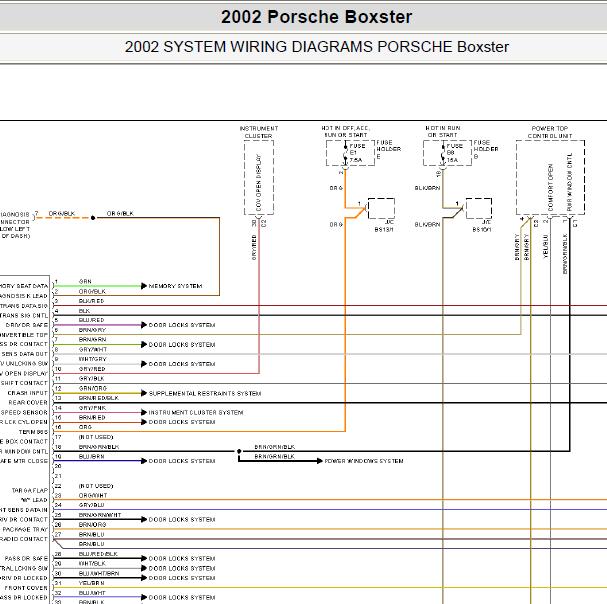The height and width of the screenshot is (604, 607).
Task: Click the TERM 86S pin description
Action: pos(33,432)
